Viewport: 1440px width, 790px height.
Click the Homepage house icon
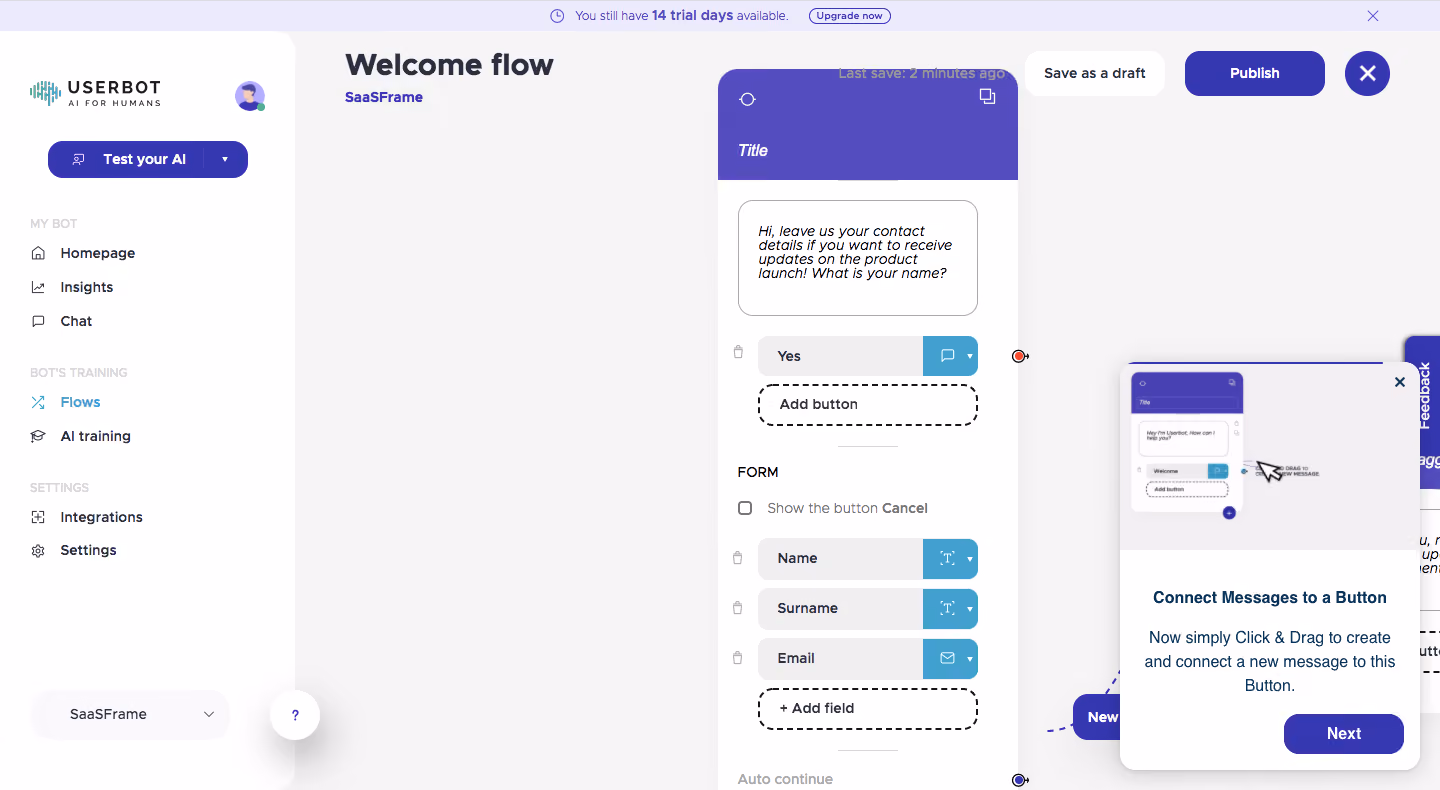pos(38,253)
